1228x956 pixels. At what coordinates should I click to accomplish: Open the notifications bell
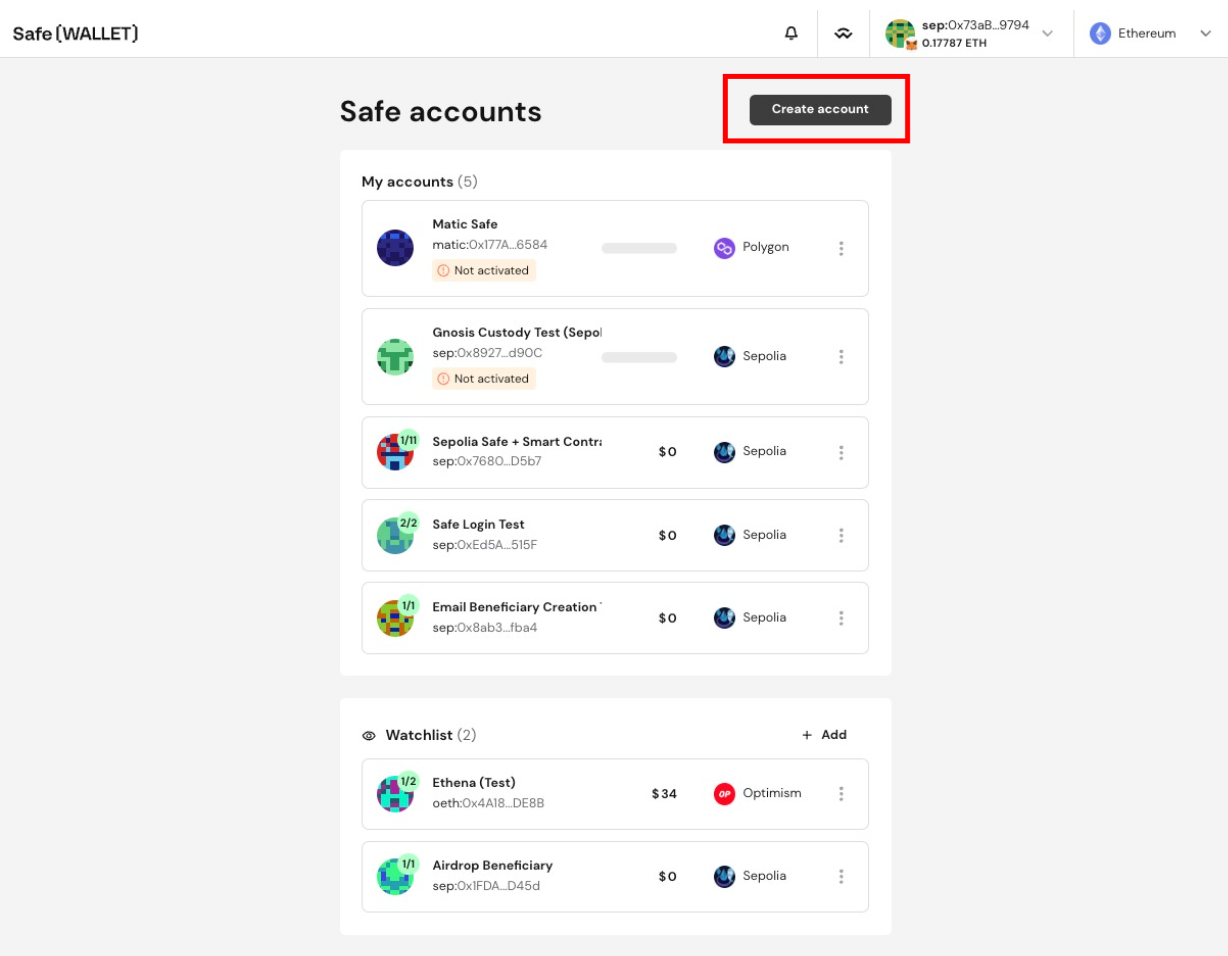point(791,33)
